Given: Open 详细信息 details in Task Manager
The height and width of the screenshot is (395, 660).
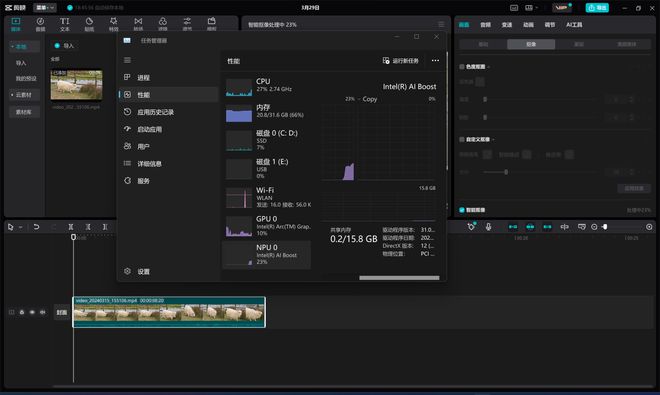Looking at the screenshot, I should (168, 163).
